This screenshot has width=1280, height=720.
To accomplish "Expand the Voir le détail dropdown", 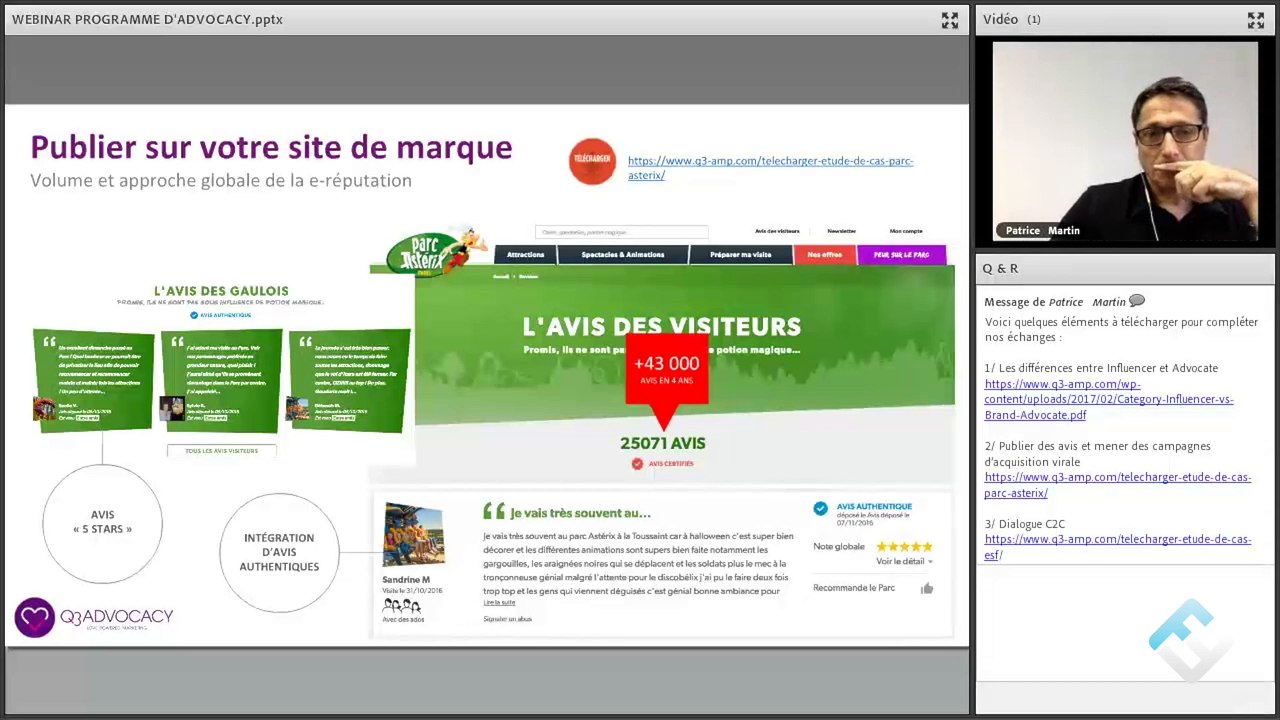I will point(904,561).
